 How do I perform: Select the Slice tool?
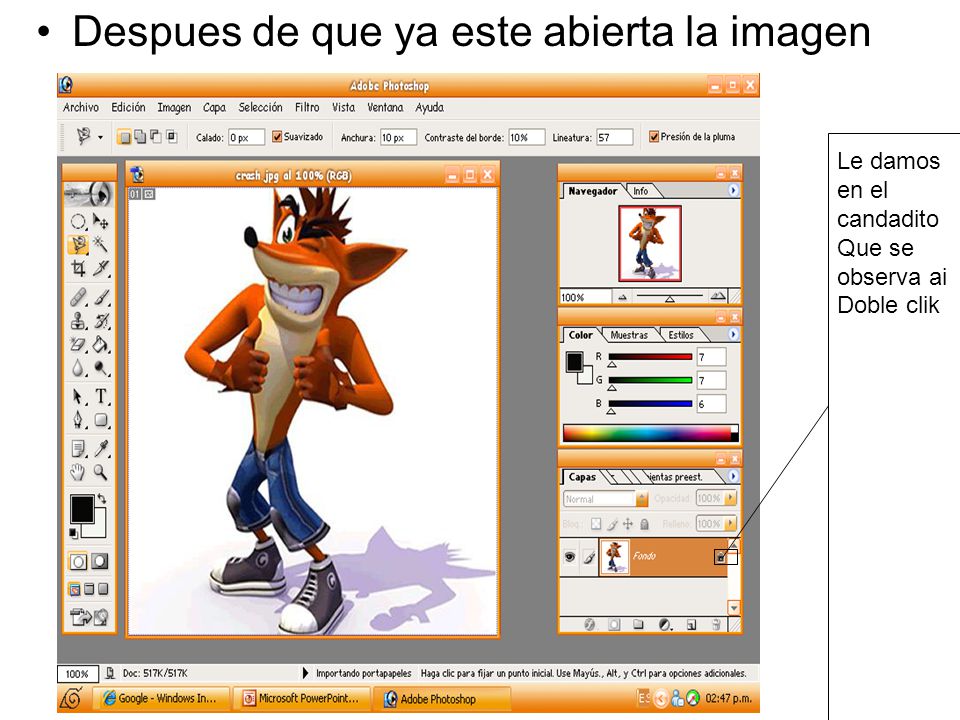[x=101, y=268]
